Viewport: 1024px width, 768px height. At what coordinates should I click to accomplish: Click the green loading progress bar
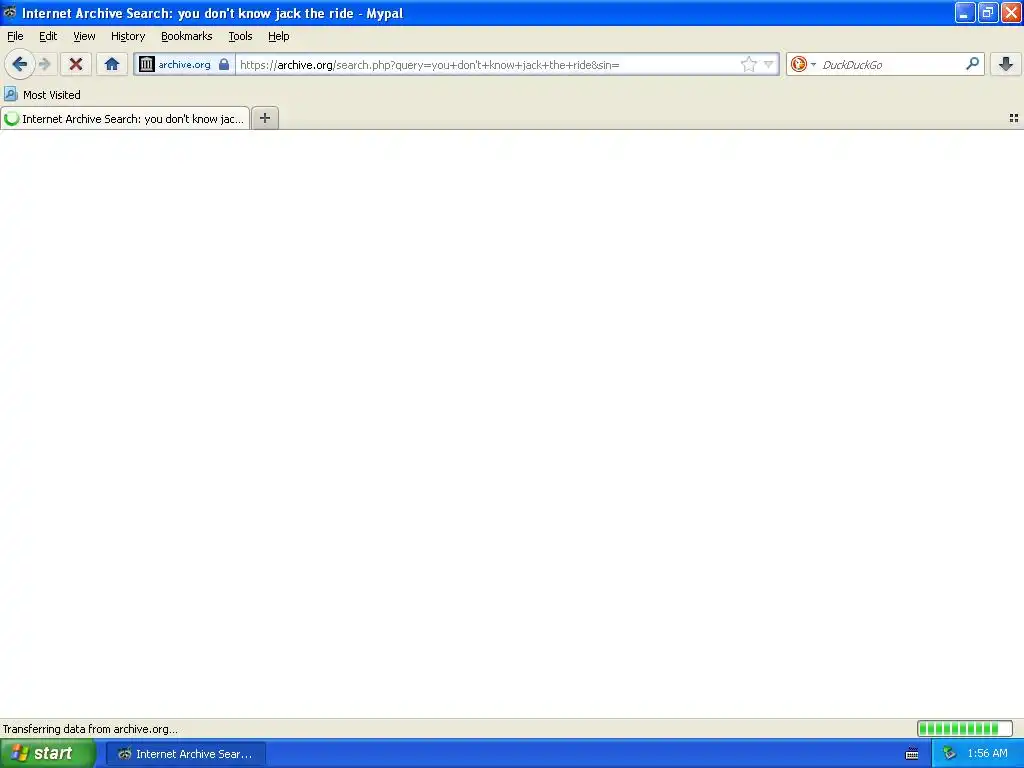pos(965,728)
